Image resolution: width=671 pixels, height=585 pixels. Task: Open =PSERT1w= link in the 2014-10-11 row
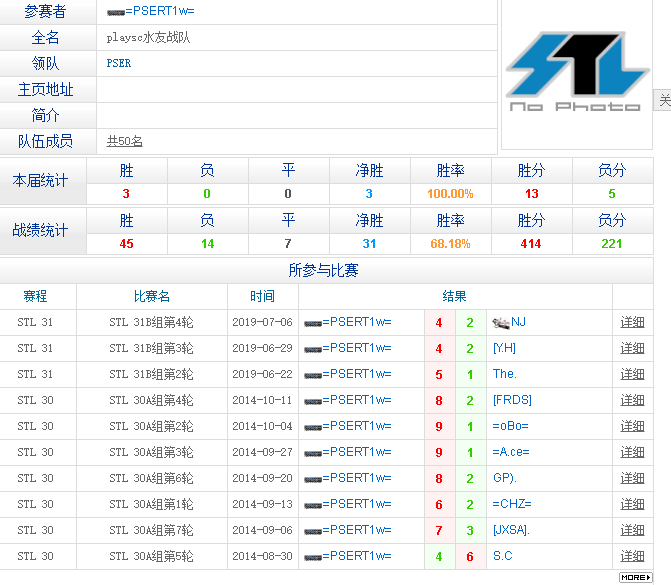coord(357,400)
